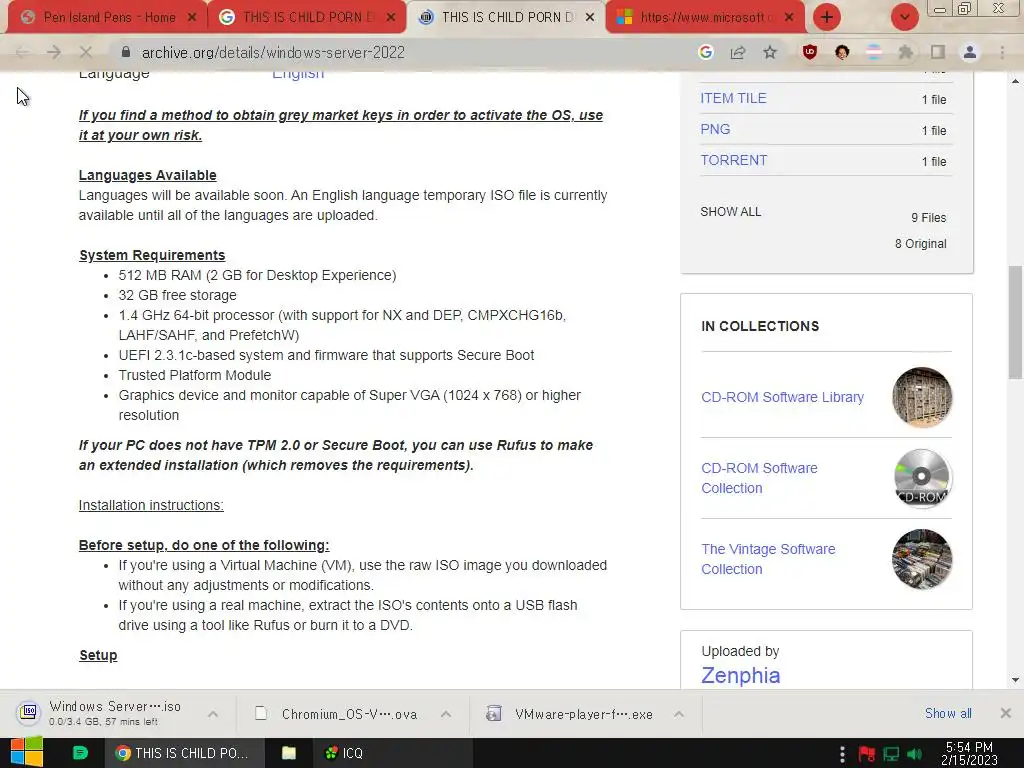Click the page scrollbar up arrow
1024x768 pixels.
(x=1015, y=81)
